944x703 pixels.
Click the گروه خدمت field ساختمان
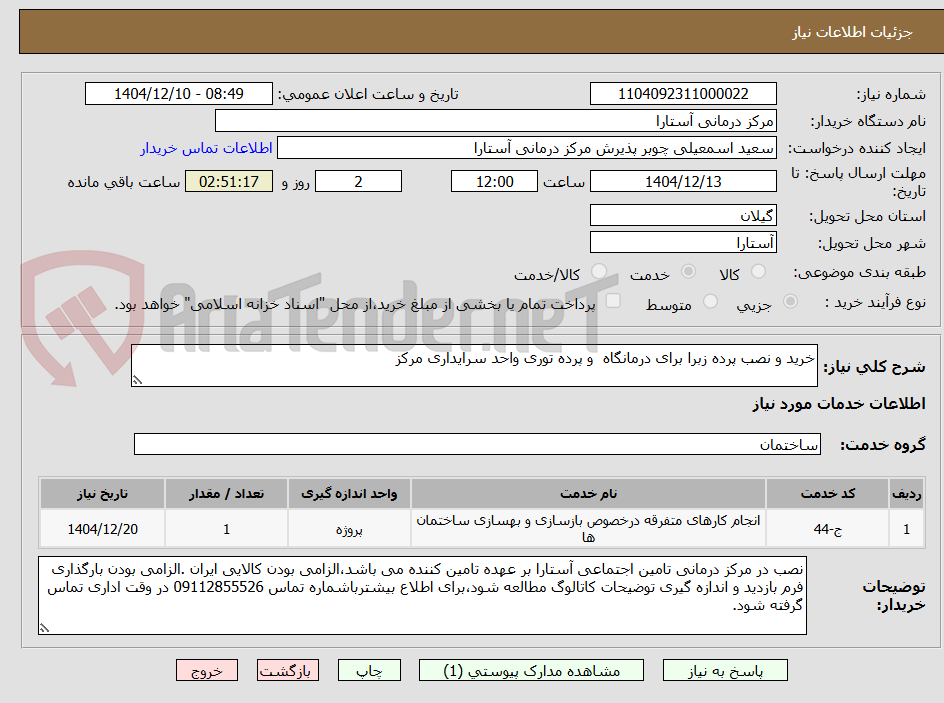click(477, 444)
